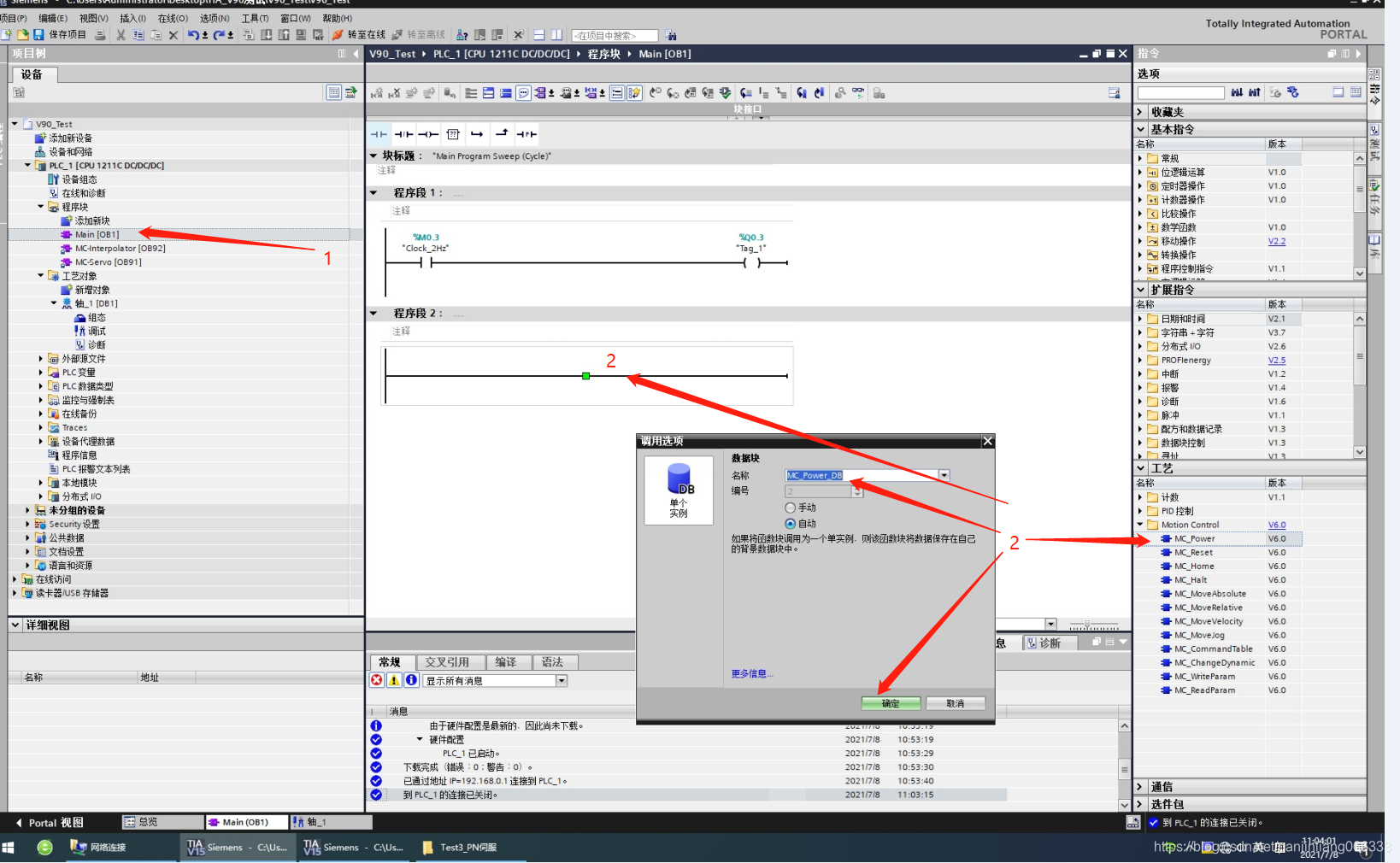
Task: Click the Go online icon
Action: [338, 35]
